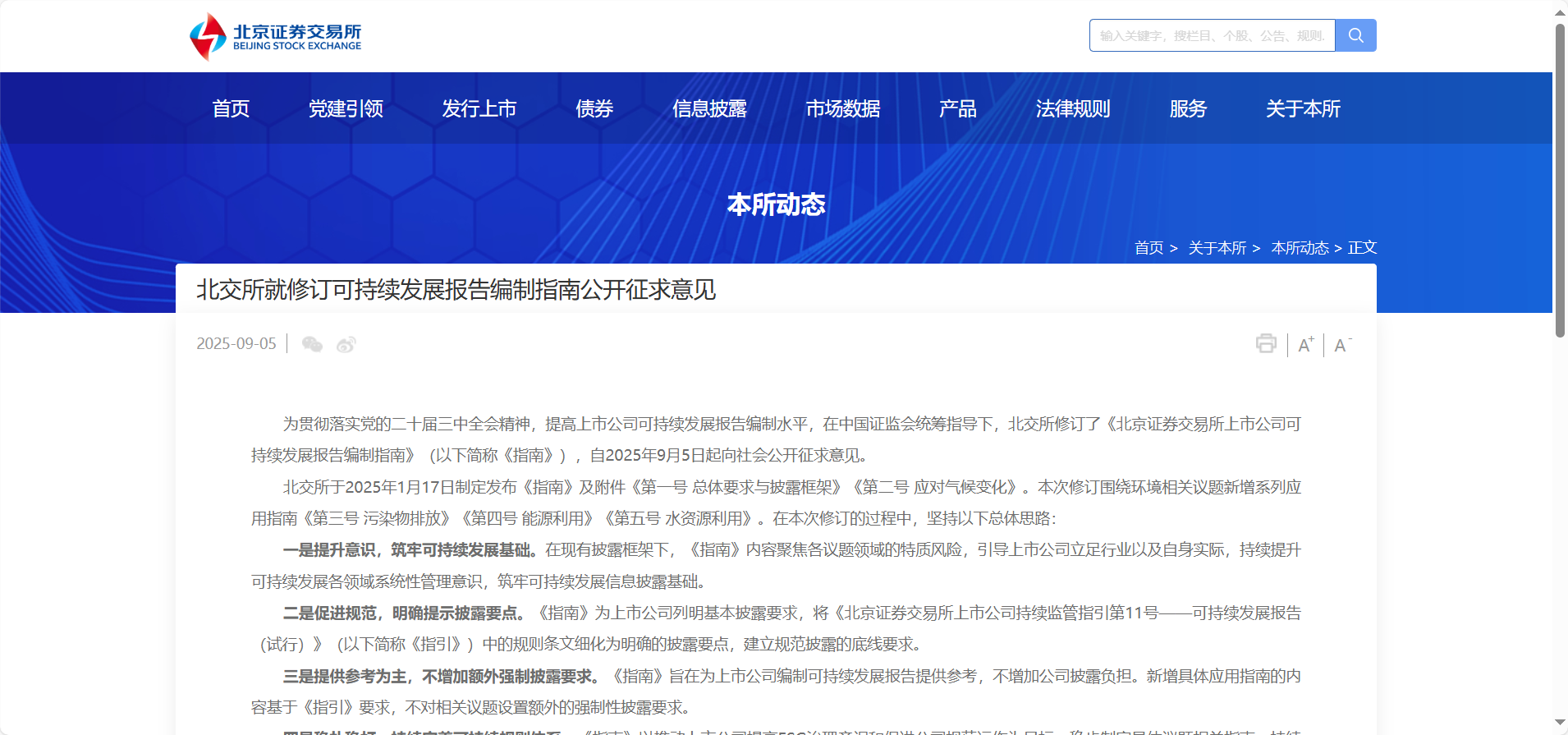Expand the 法律规则 menu
The height and width of the screenshot is (735, 1568).
1073,108
